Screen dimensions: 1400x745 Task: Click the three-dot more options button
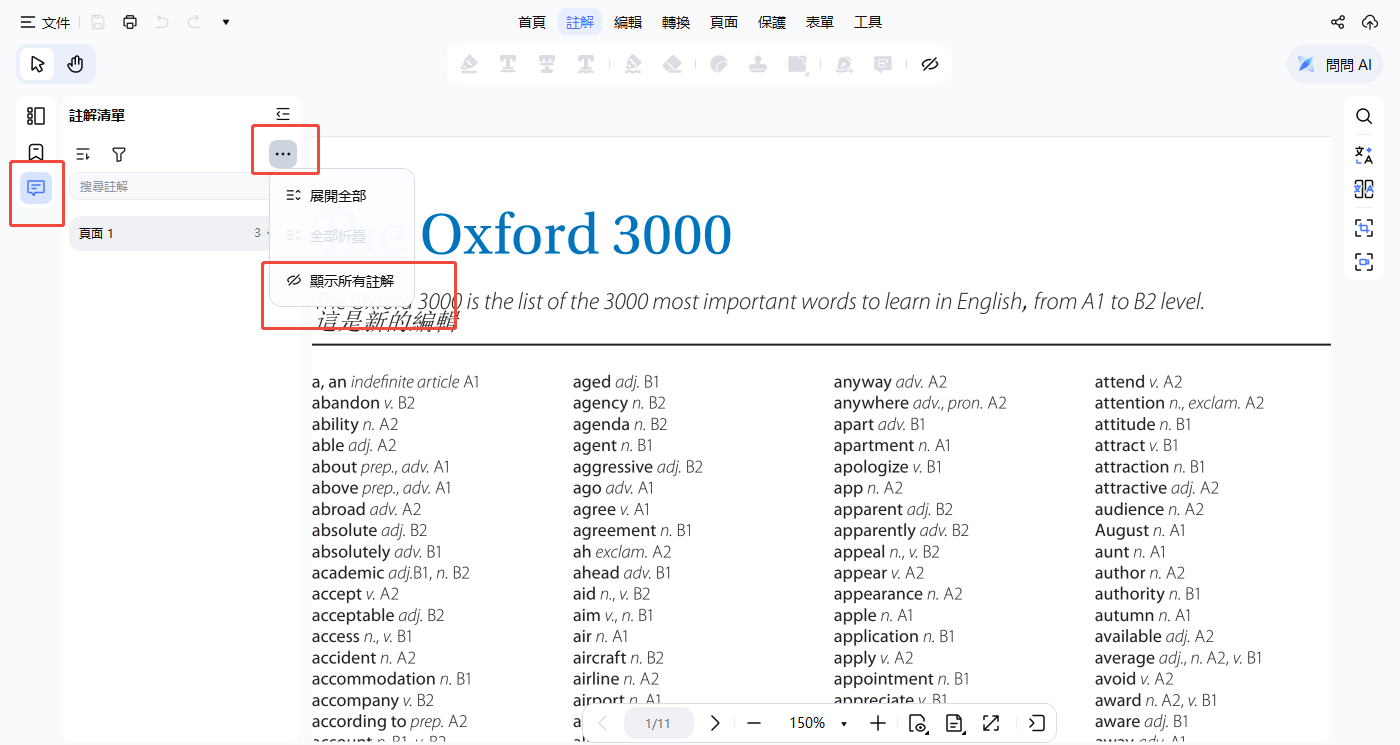[x=283, y=154]
